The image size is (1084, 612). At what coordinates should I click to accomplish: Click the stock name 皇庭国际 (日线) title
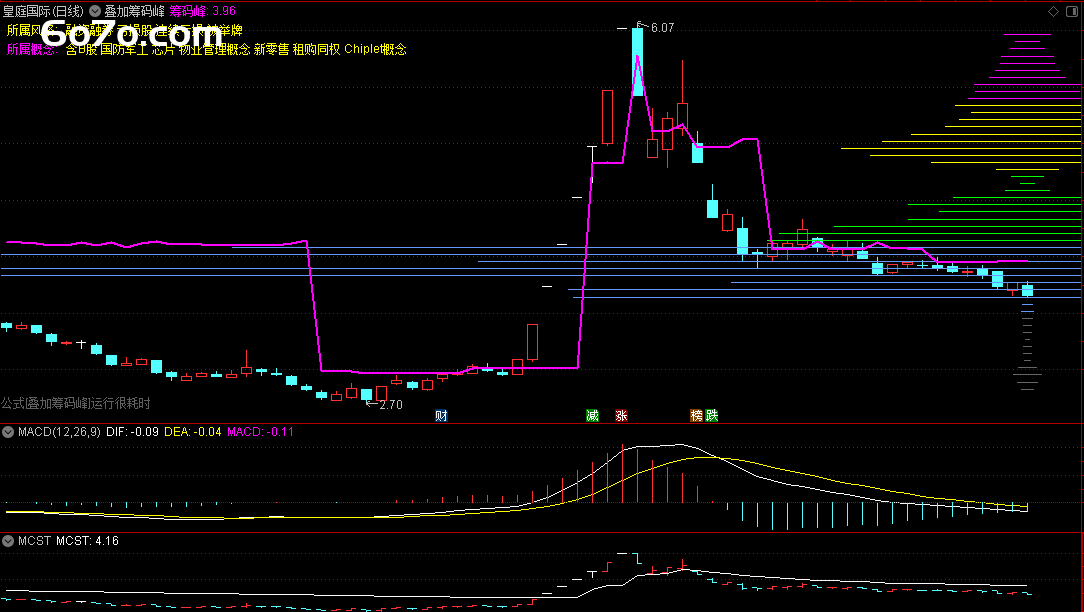[x=44, y=11]
